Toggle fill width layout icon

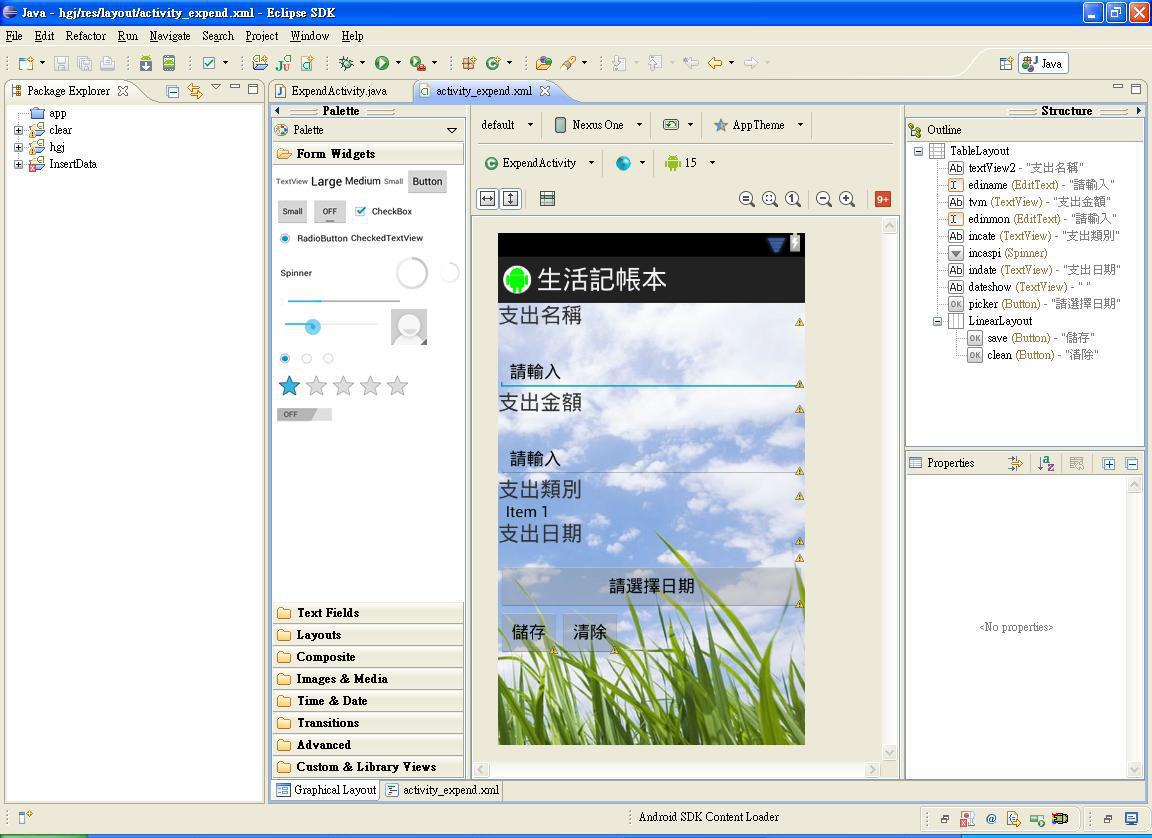[487, 199]
